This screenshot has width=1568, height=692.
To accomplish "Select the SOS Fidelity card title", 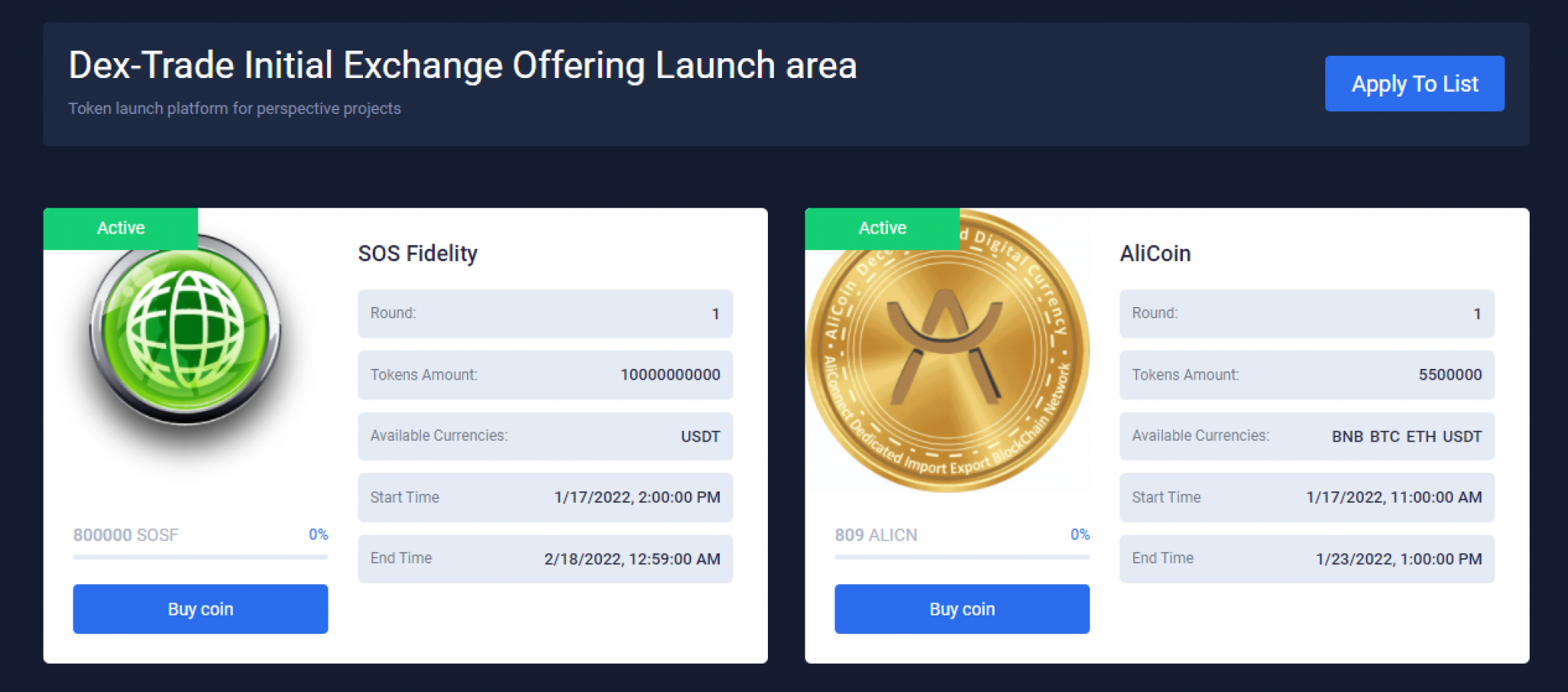I will (418, 253).
